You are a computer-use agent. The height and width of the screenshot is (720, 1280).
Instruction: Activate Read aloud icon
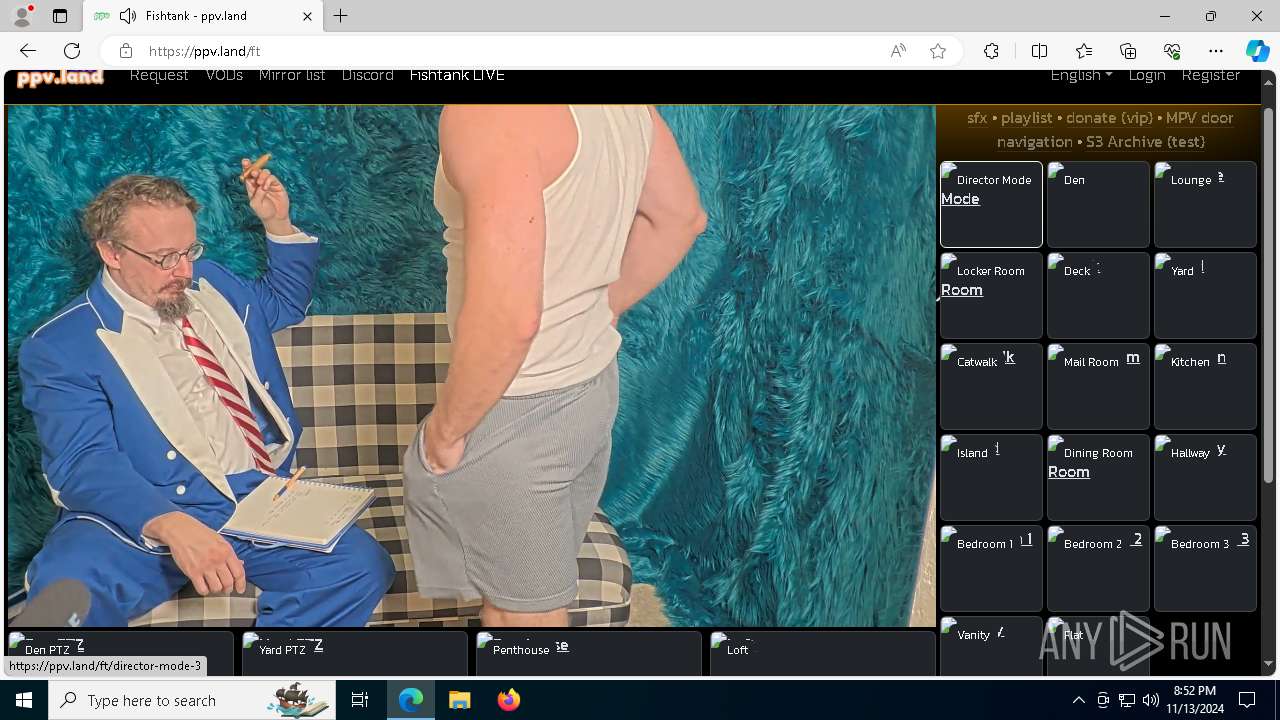point(898,51)
